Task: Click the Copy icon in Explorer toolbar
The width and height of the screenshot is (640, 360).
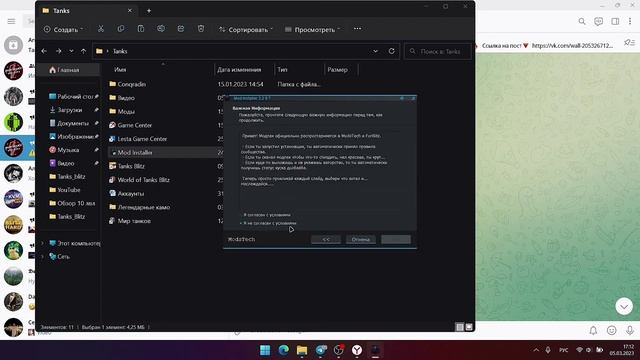Action: click(x=121, y=29)
